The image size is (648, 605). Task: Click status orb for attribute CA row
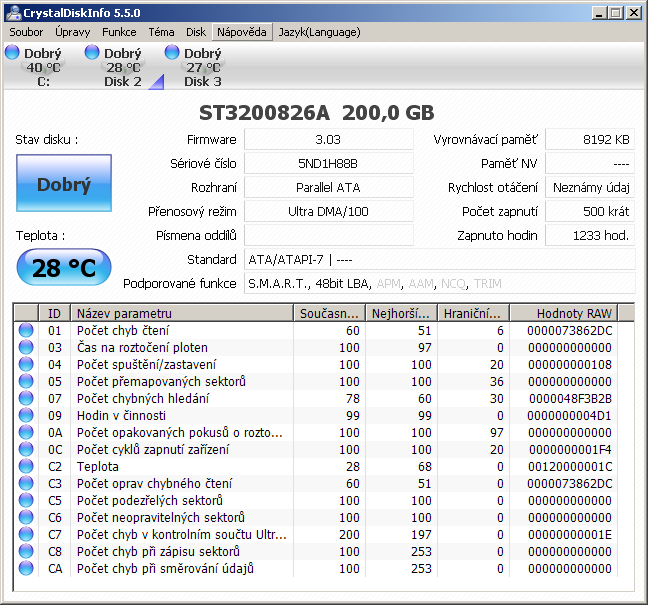click(26, 568)
